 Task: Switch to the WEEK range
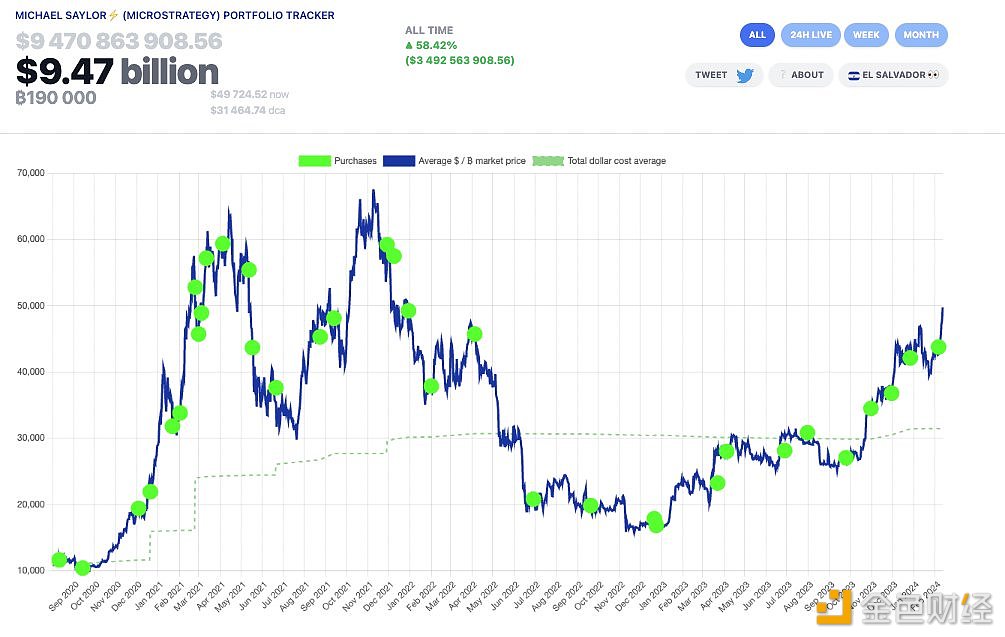coord(866,35)
